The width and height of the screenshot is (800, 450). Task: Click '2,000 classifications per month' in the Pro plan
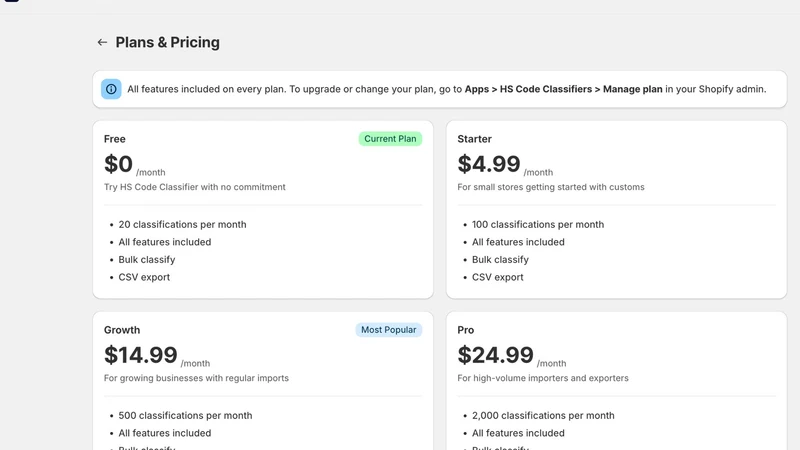coord(543,415)
